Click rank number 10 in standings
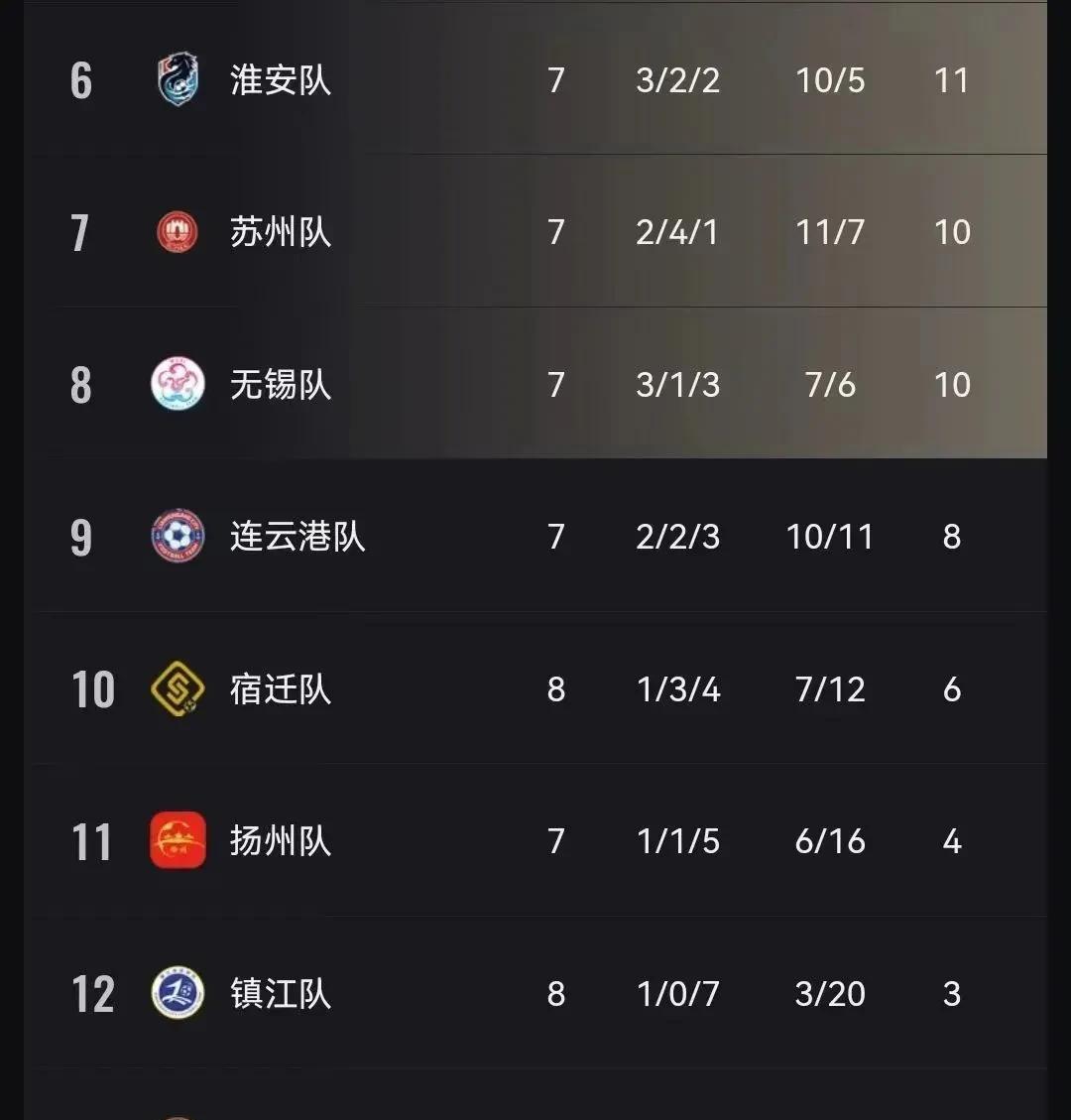This screenshot has width=1071, height=1120. 93,689
